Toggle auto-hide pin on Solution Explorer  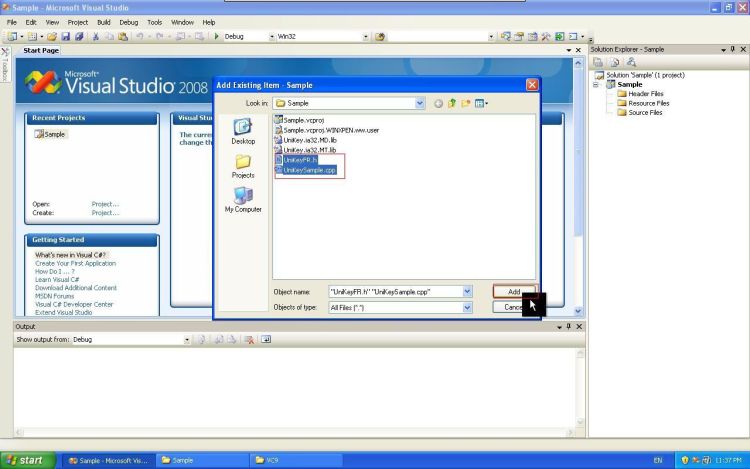coord(733,49)
